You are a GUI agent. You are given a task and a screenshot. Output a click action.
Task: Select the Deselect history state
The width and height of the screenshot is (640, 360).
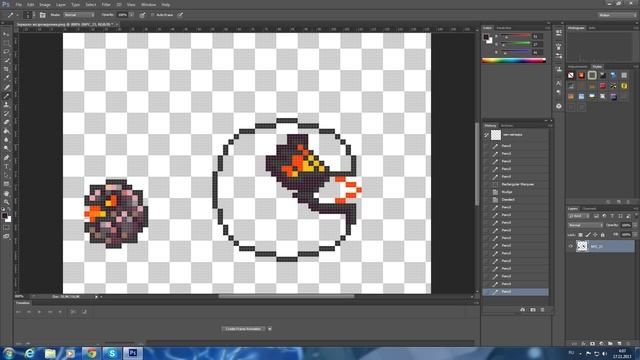click(x=516, y=200)
